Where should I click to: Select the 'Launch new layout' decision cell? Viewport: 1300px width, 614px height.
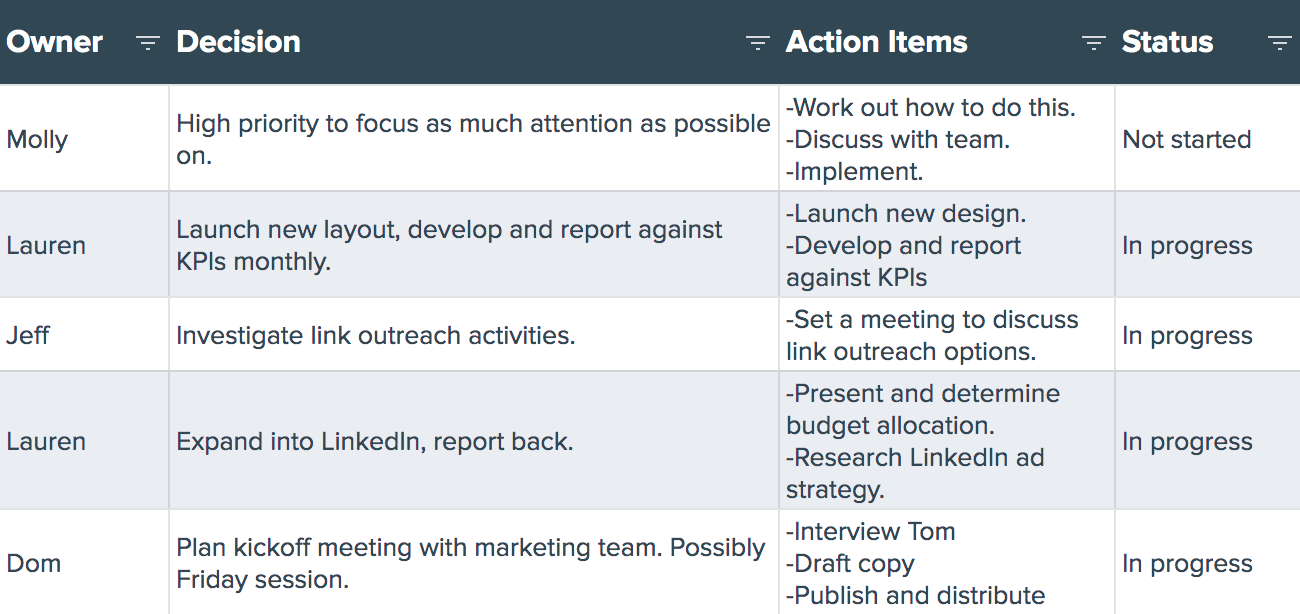[x=449, y=245]
